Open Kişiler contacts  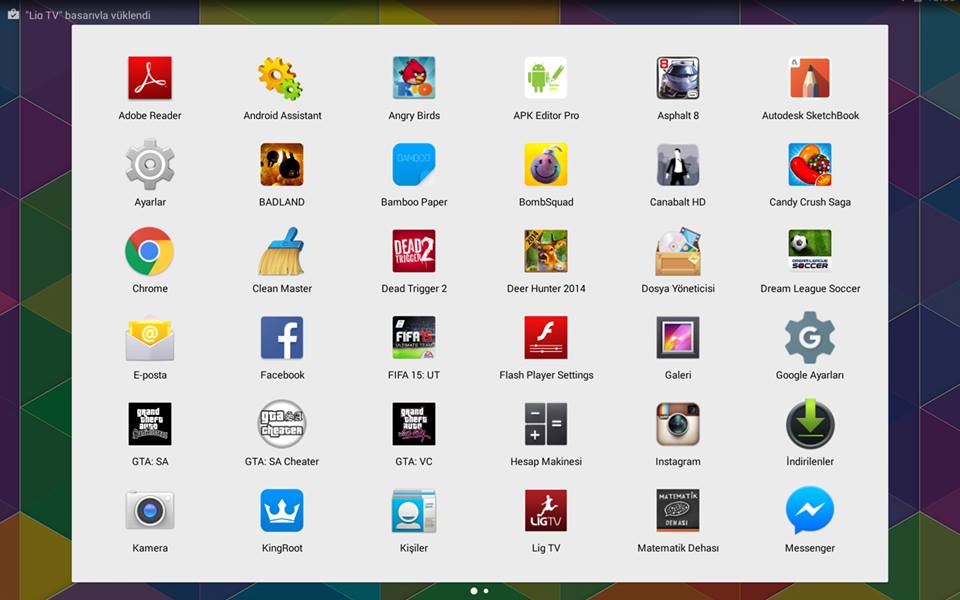(414, 511)
